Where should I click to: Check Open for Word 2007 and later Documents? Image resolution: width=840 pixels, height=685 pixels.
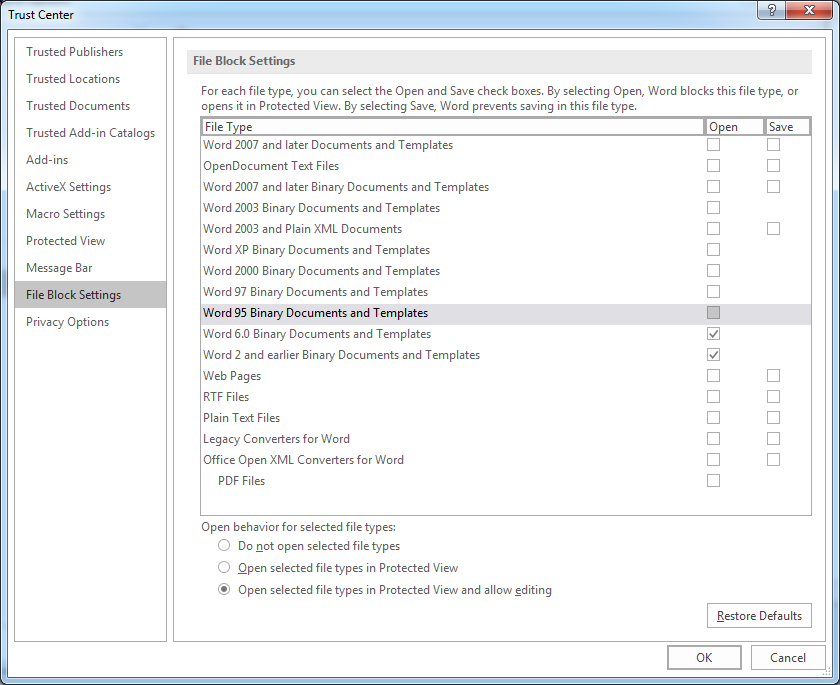tap(713, 145)
